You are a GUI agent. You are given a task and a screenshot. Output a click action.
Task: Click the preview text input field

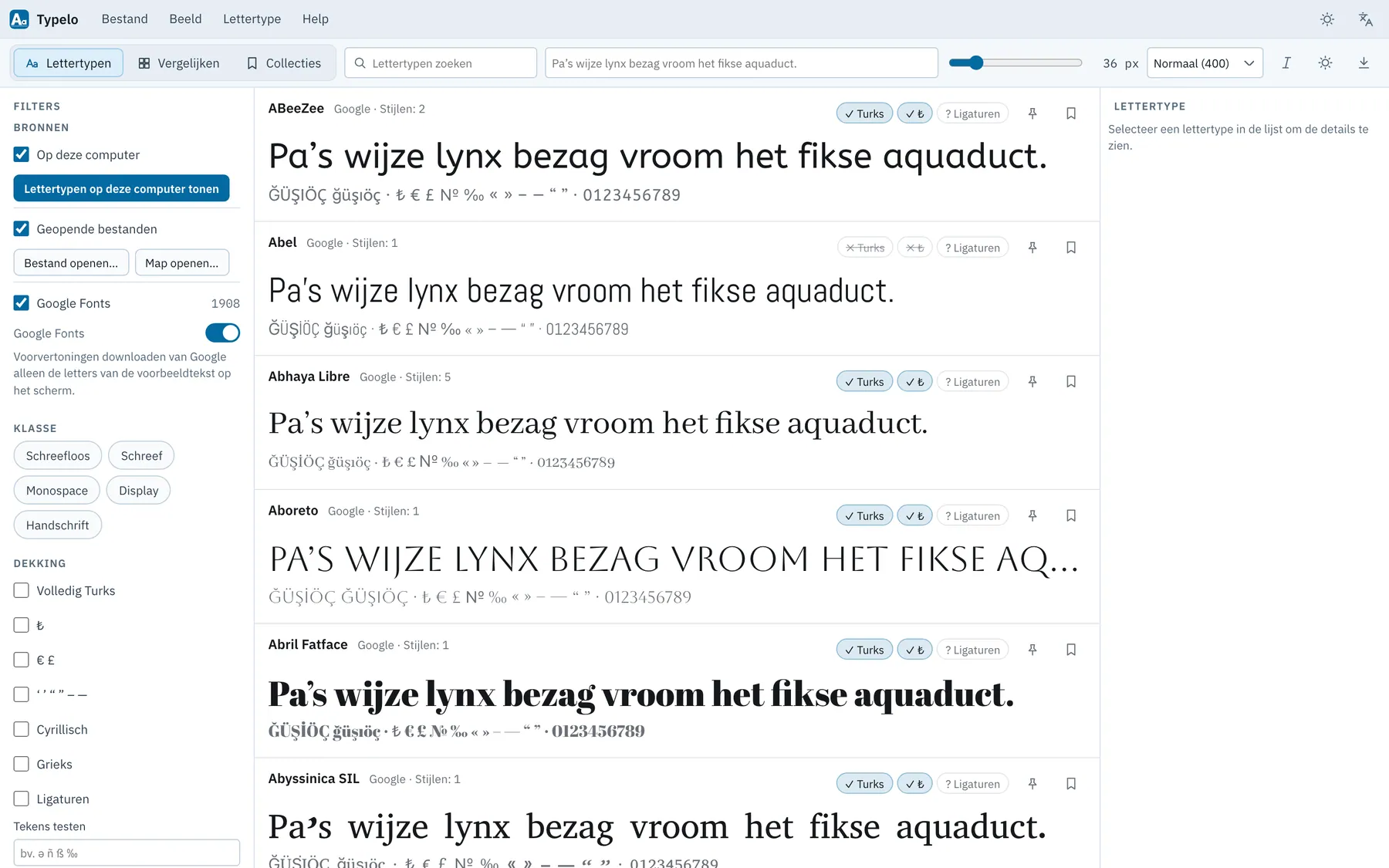(x=742, y=63)
